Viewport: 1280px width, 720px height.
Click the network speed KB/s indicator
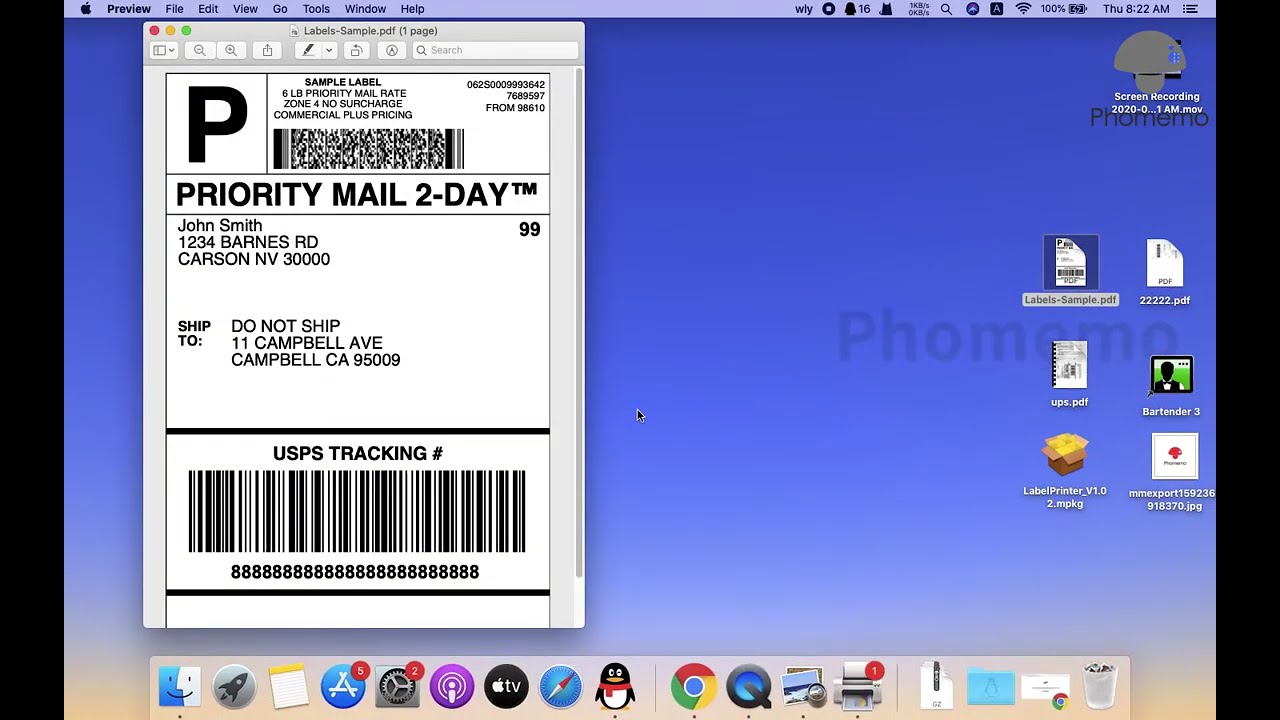[x=919, y=9]
